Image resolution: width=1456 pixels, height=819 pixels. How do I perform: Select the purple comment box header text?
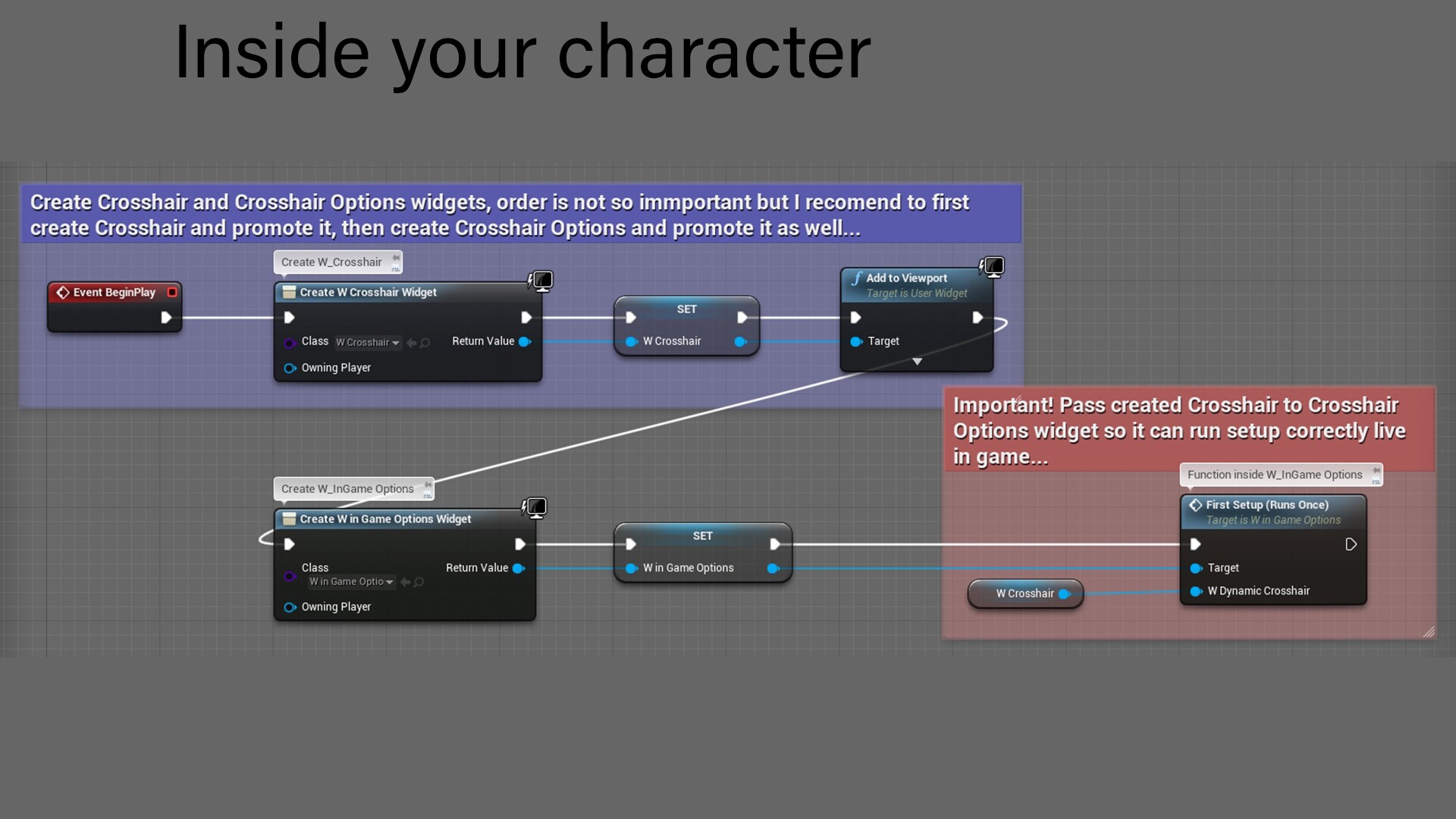point(500,215)
